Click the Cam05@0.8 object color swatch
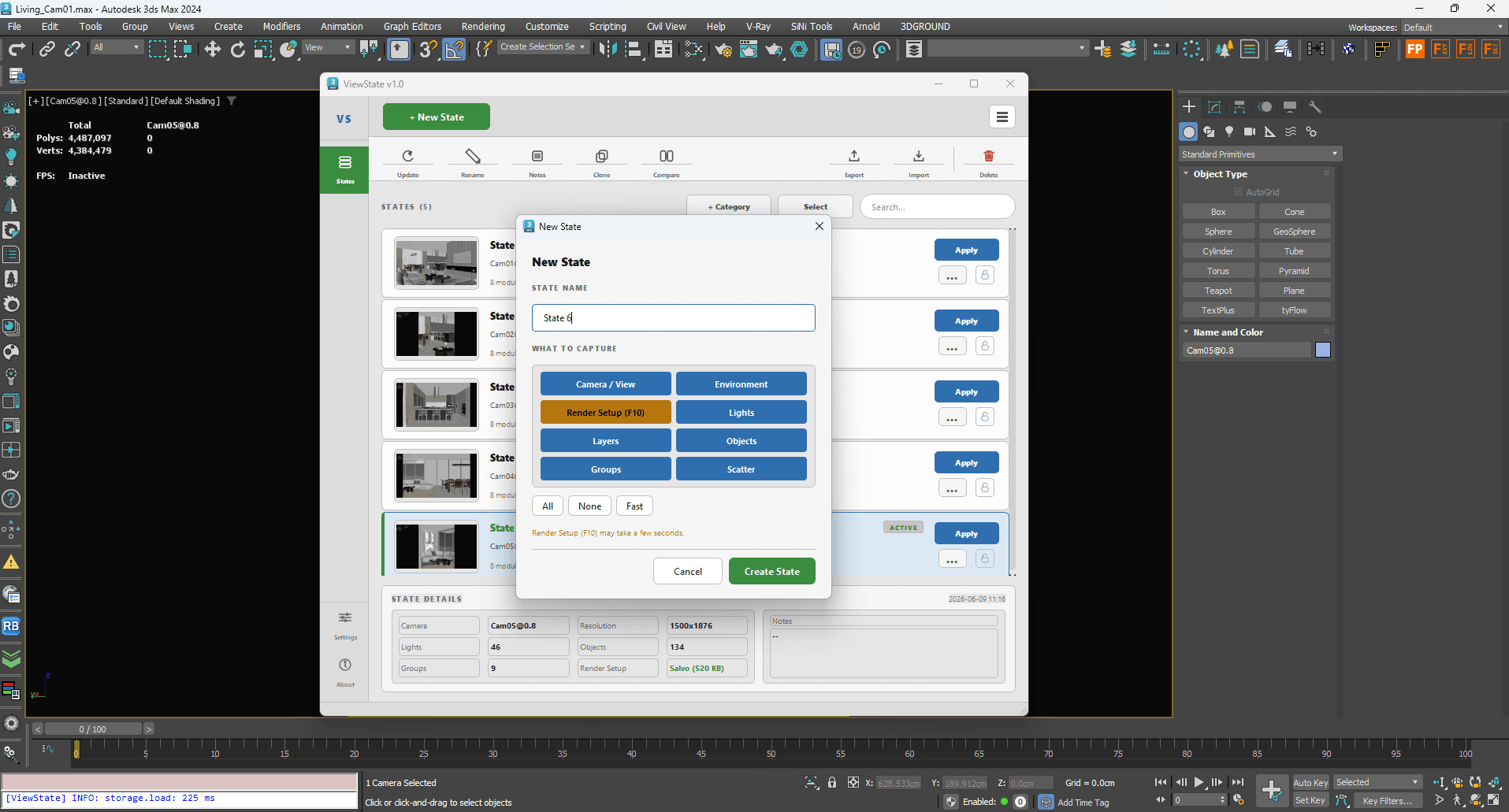The width and height of the screenshot is (1509, 812). click(x=1323, y=350)
